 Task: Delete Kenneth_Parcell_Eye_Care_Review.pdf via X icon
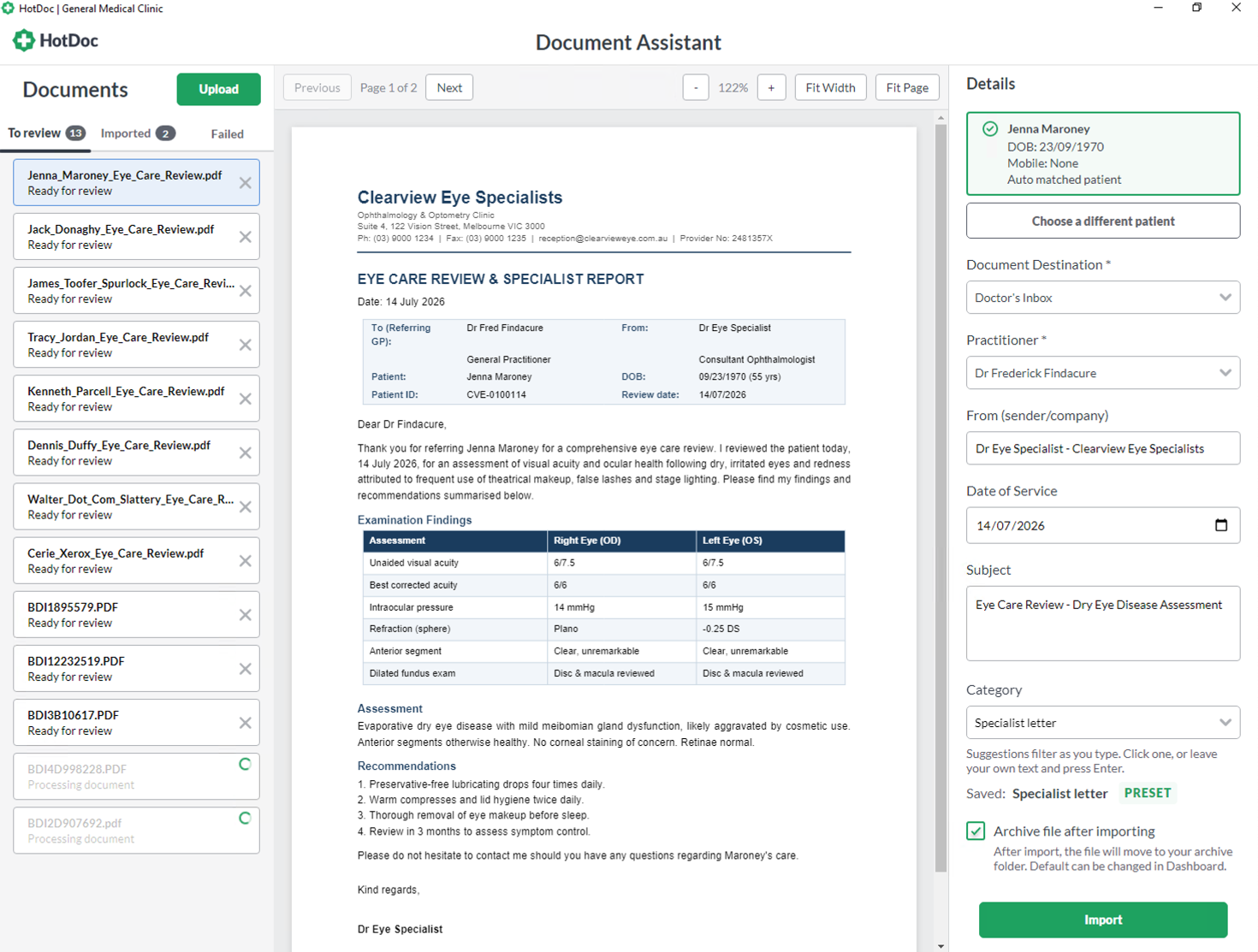[x=246, y=399]
